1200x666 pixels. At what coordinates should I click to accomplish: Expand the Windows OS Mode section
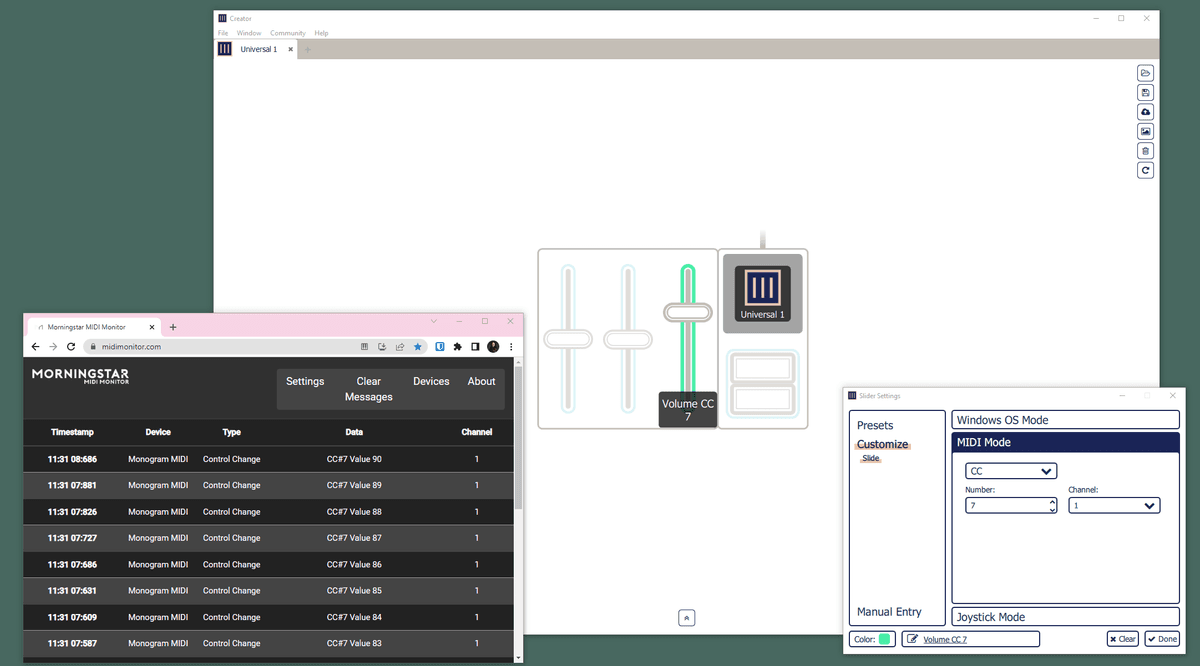[1065, 420]
